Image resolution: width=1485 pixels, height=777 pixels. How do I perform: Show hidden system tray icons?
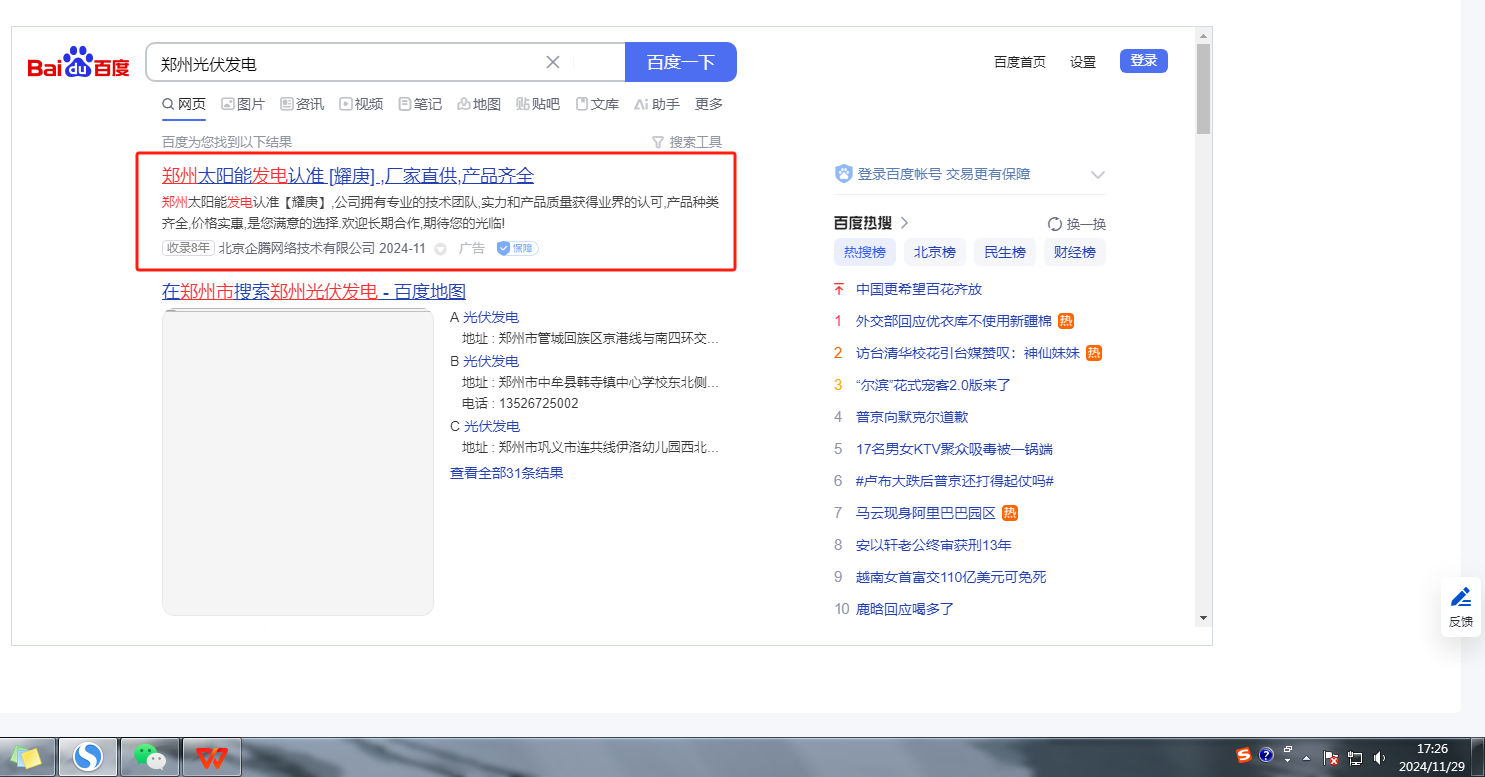pyautogui.click(x=1306, y=758)
